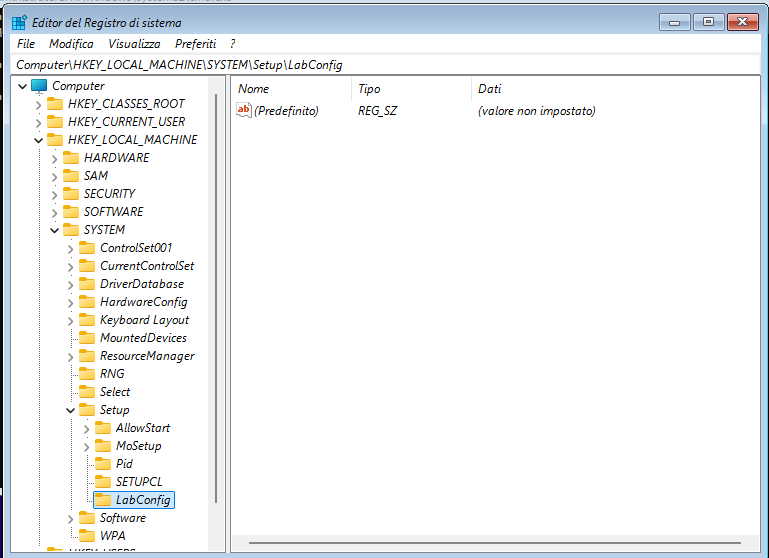The image size is (769, 558).
Task: Click the Pid folder icon
Action: pyautogui.click(x=103, y=464)
